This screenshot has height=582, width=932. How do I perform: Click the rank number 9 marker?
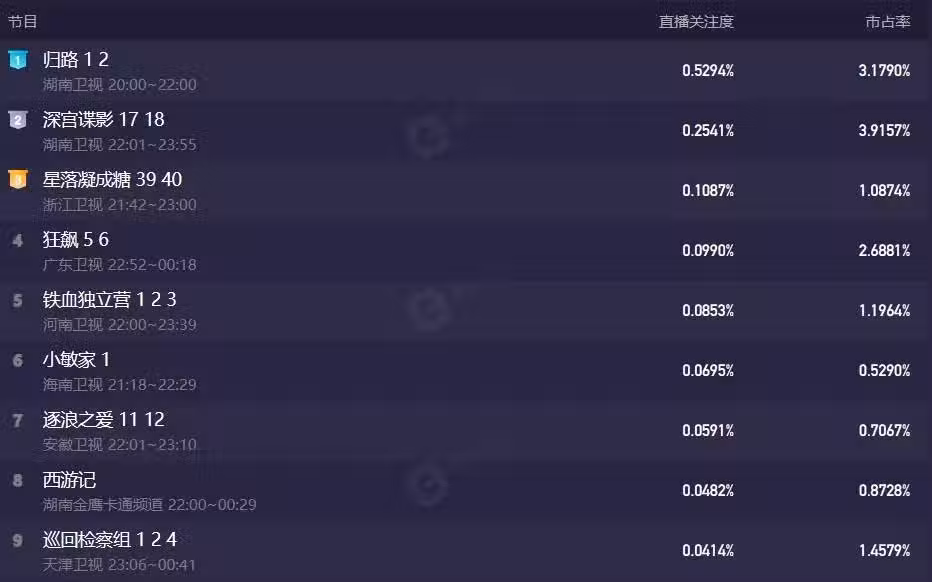pos(17,540)
